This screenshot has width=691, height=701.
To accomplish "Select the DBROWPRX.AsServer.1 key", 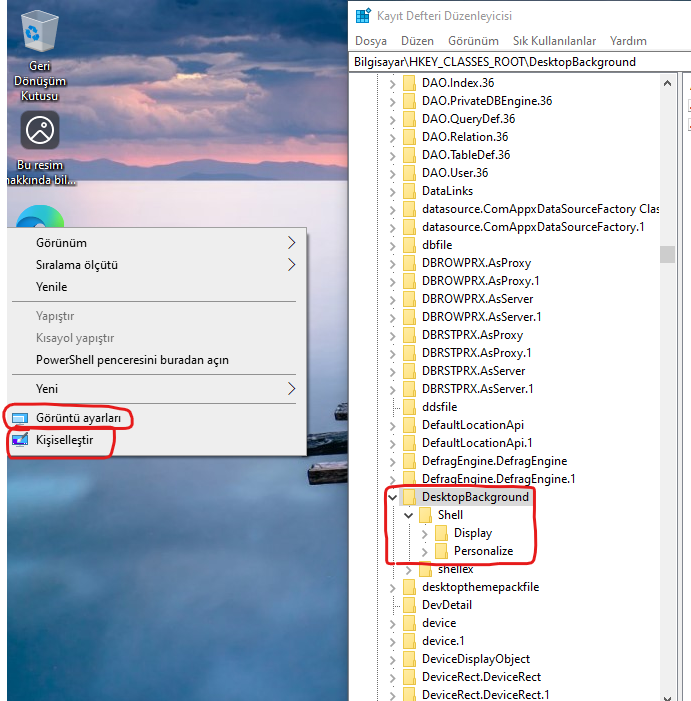I will tap(481, 317).
